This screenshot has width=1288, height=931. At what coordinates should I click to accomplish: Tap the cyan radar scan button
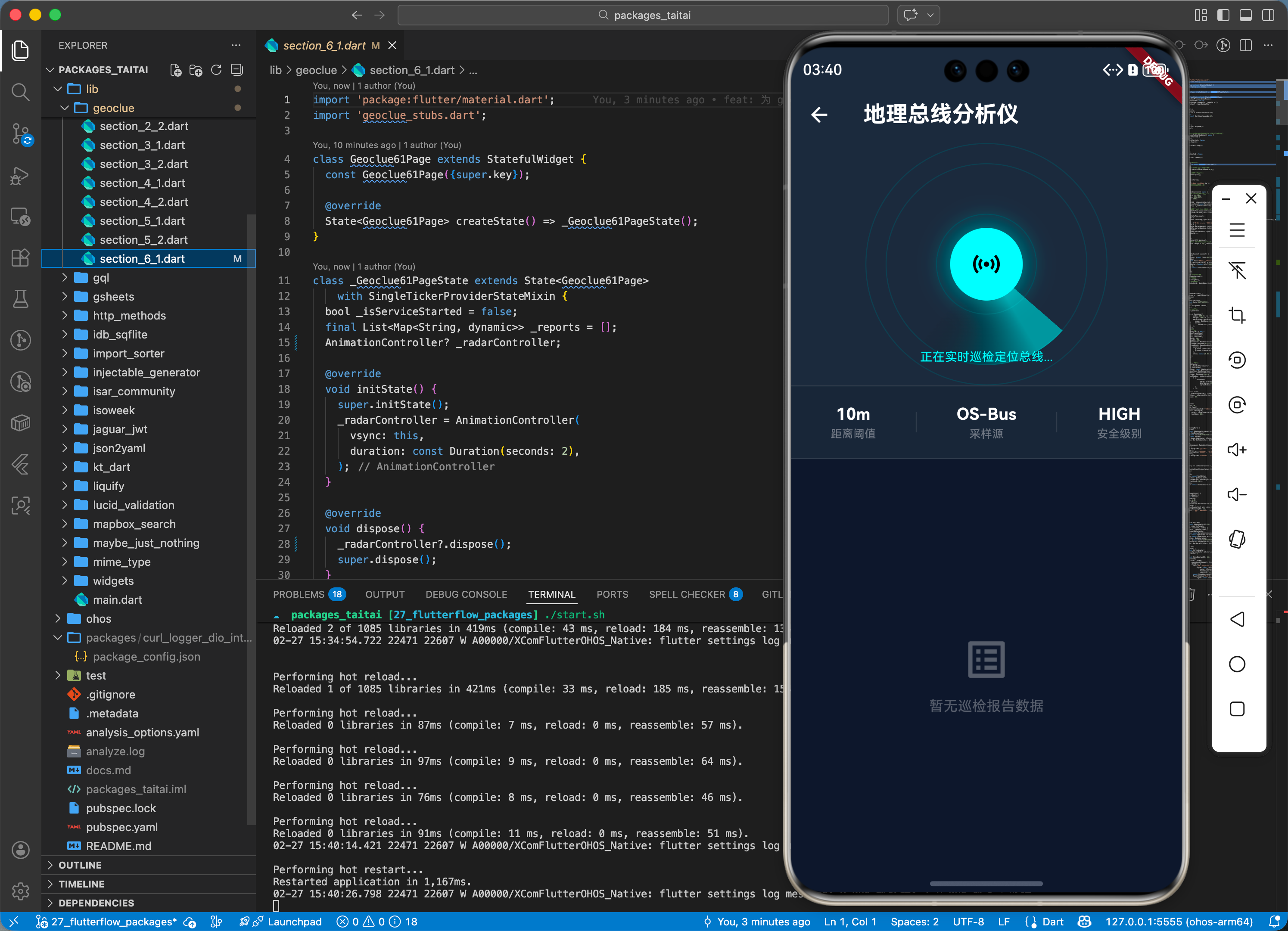tap(986, 264)
